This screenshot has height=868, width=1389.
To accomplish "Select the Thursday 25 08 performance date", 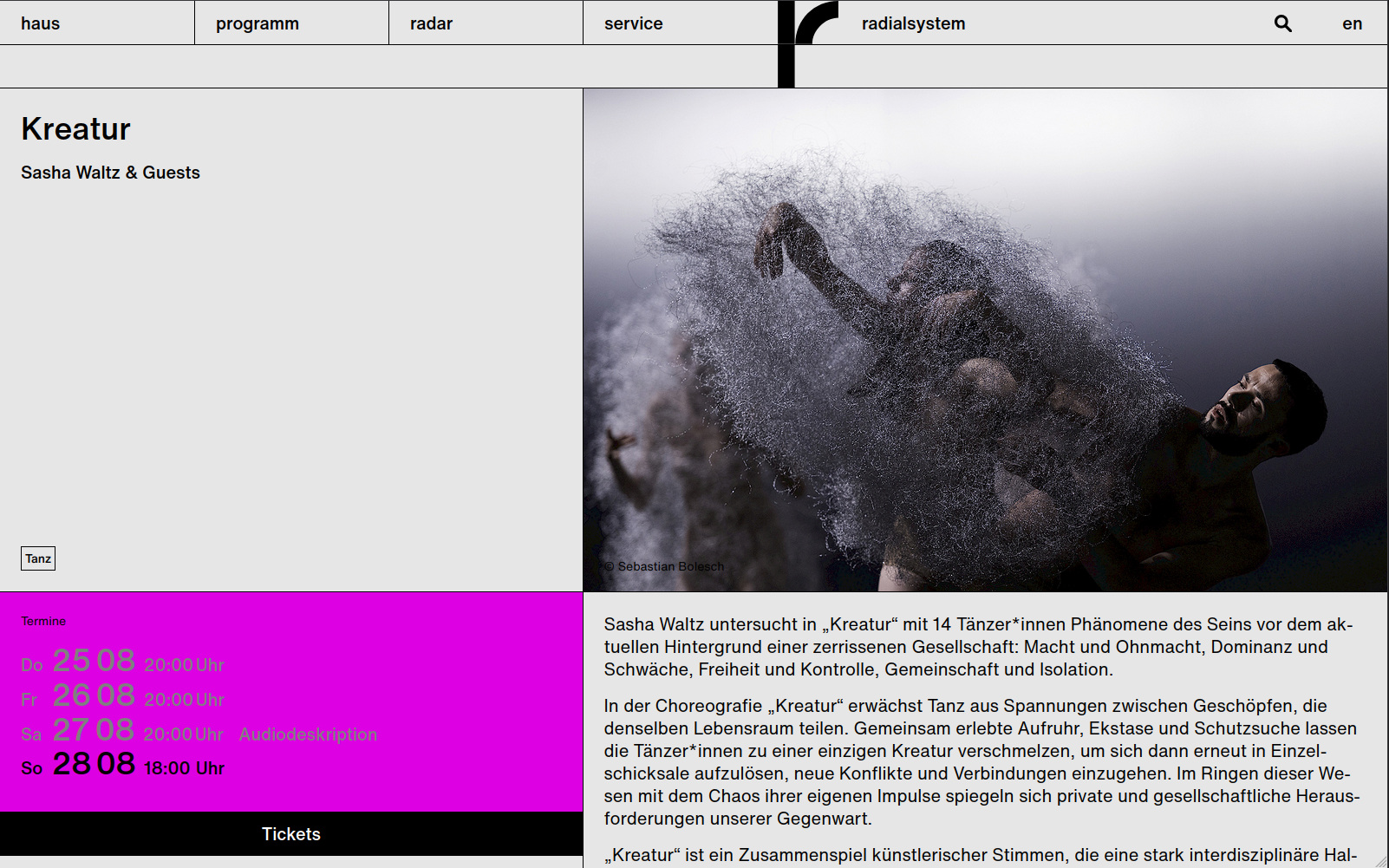I will (x=122, y=662).
